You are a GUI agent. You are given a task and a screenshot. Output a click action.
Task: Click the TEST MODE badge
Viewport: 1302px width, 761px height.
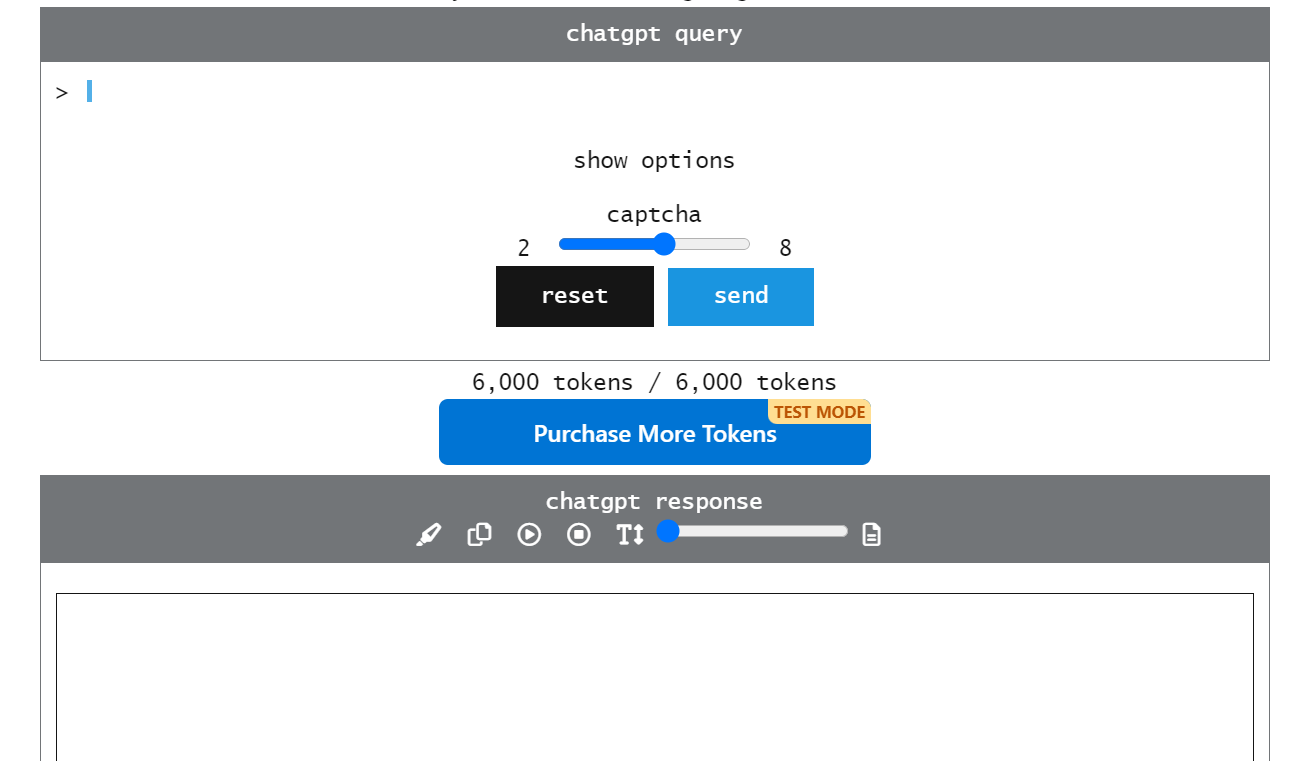click(x=819, y=411)
